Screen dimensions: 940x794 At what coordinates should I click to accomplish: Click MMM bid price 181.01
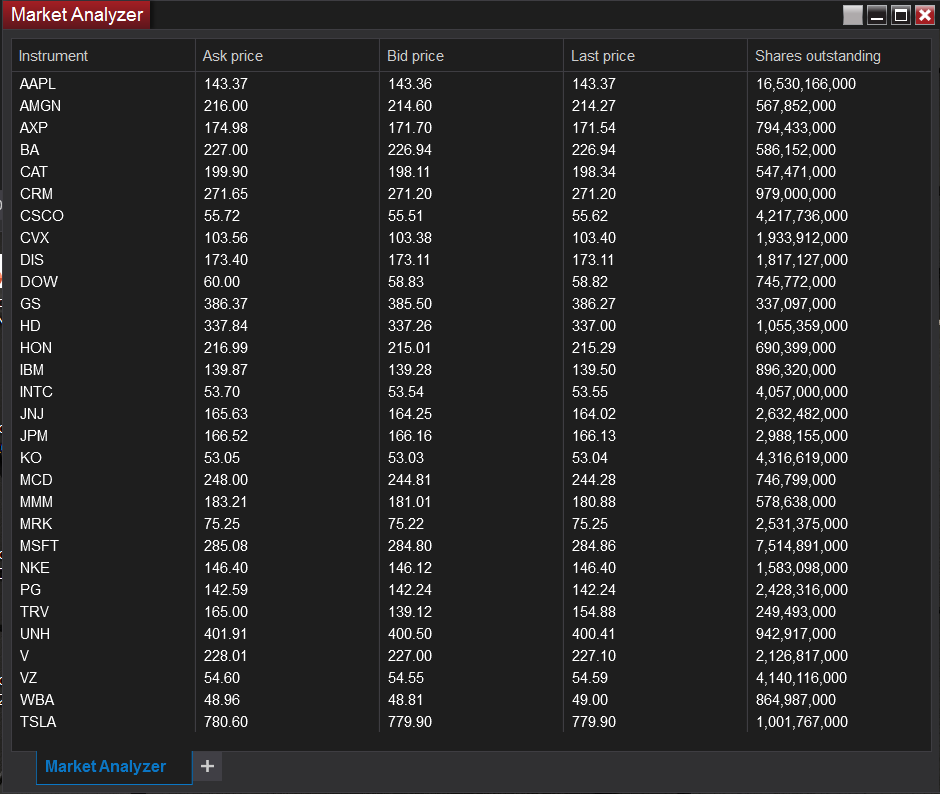410,501
